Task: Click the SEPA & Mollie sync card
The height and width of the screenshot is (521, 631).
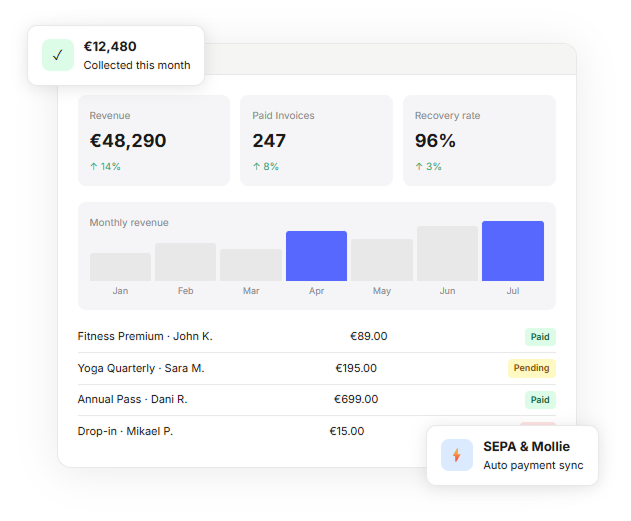Action: click(512, 456)
